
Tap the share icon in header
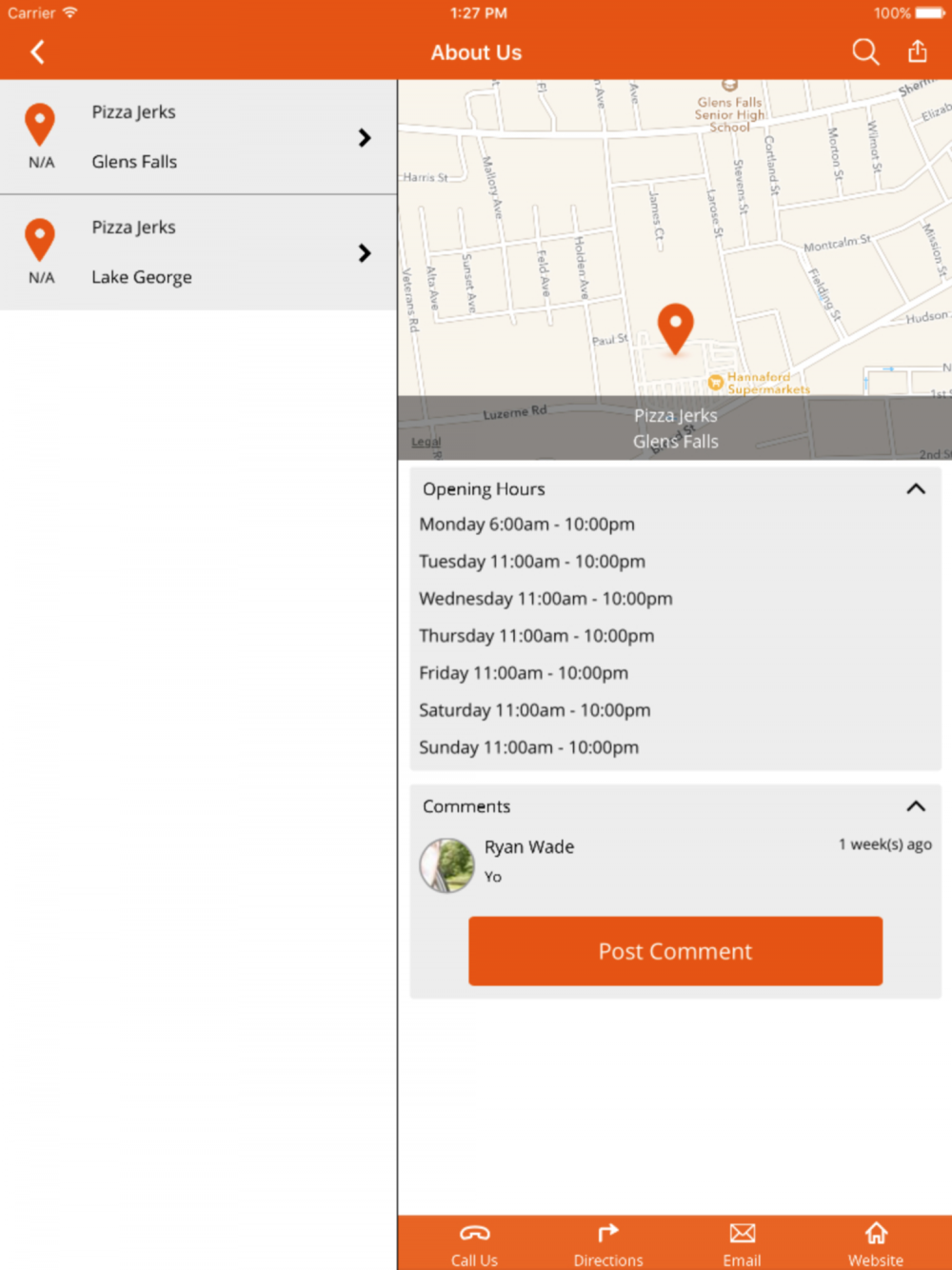tap(918, 51)
